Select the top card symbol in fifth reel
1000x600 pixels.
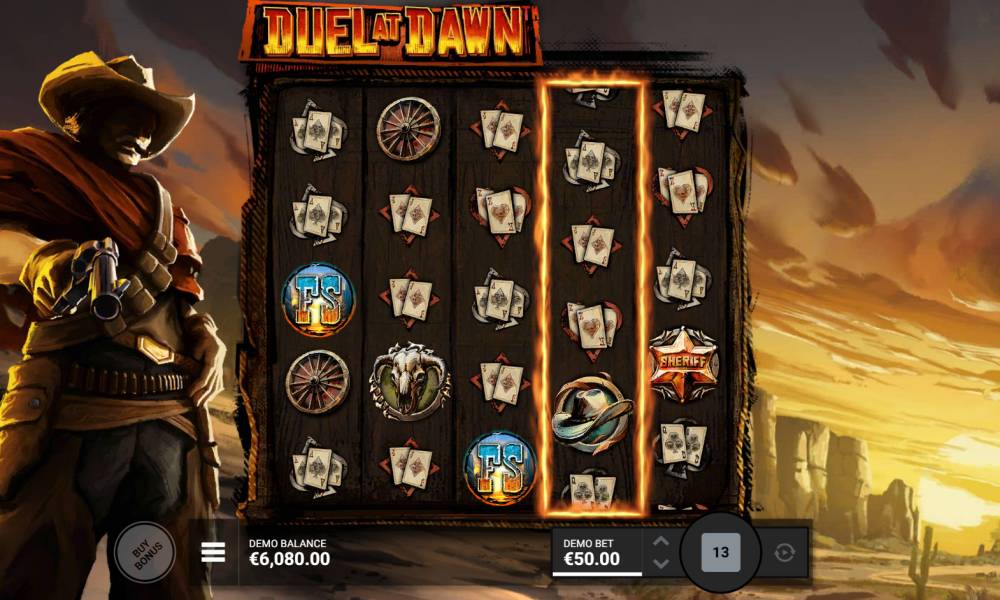point(684,112)
